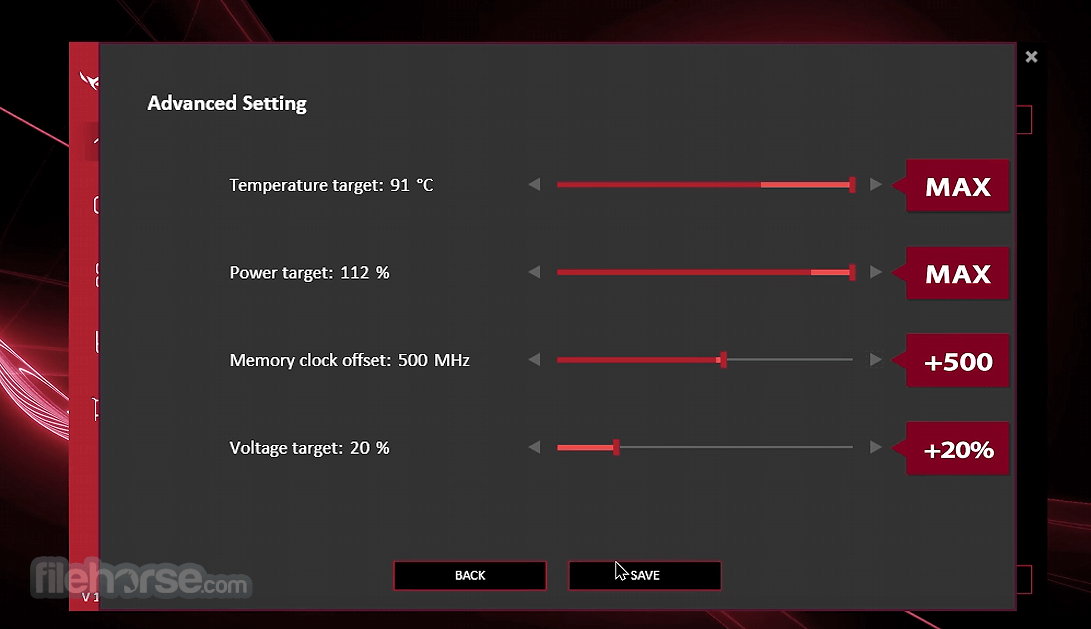Decrease Power target with left arrow

534,272
